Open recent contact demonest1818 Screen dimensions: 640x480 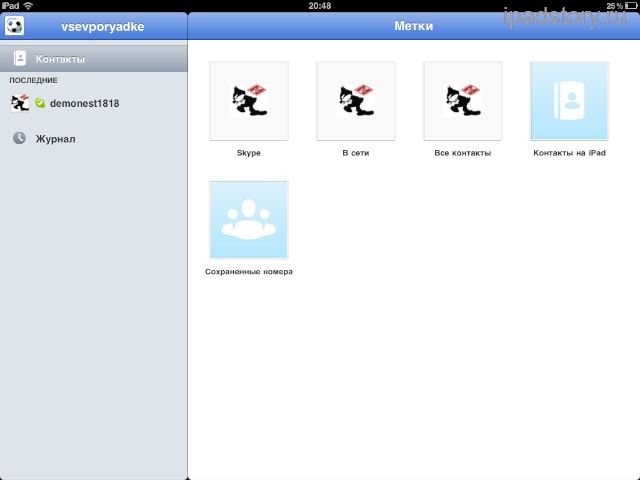[x=94, y=103]
